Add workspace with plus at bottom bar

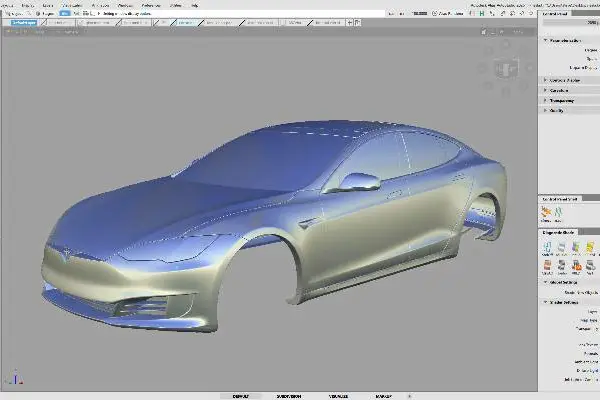409,396
